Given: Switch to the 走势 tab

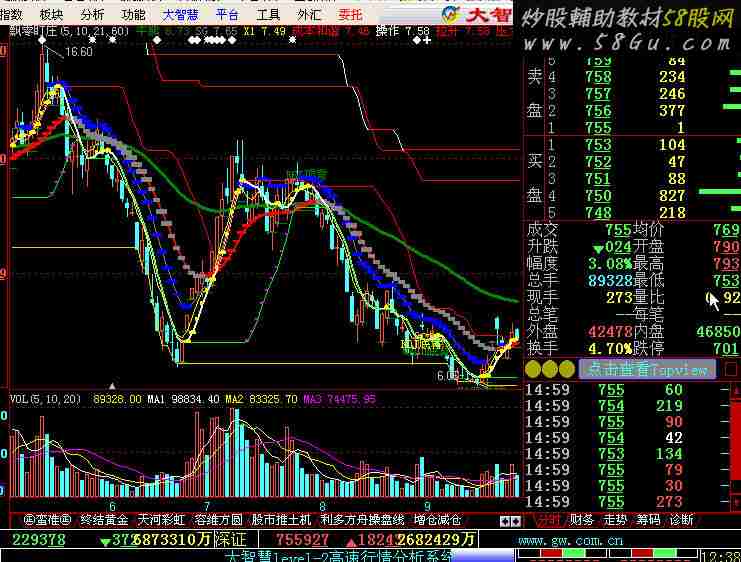Looking at the screenshot, I should tap(615, 520).
